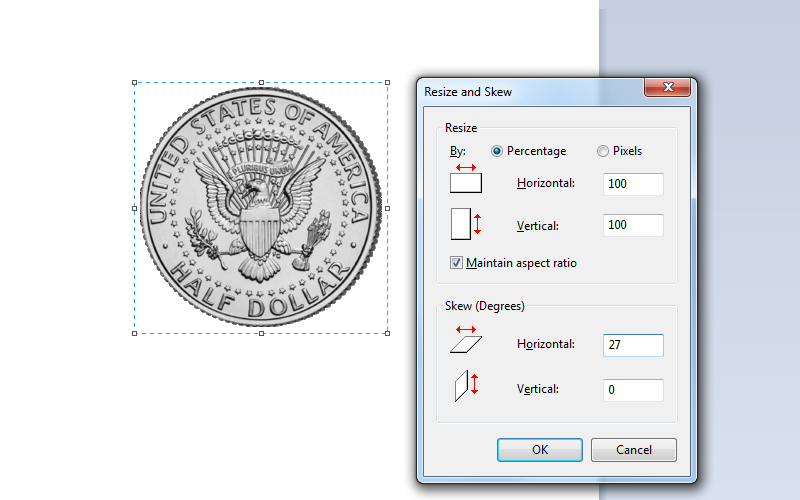
Task: Select the Skew Vertical degrees field
Action: point(633,390)
